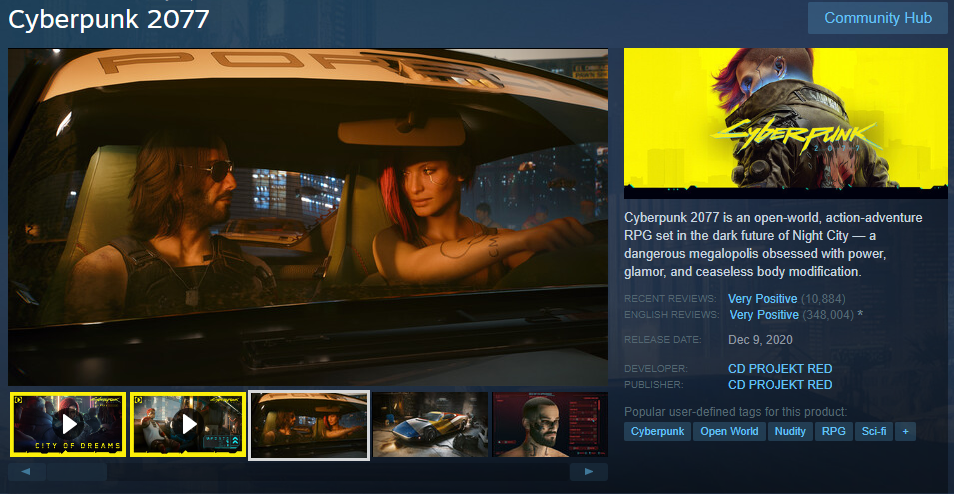The image size is (954, 494).
Task: Open the Community Hub
Action: pyautogui.click(x=877, y=18)
